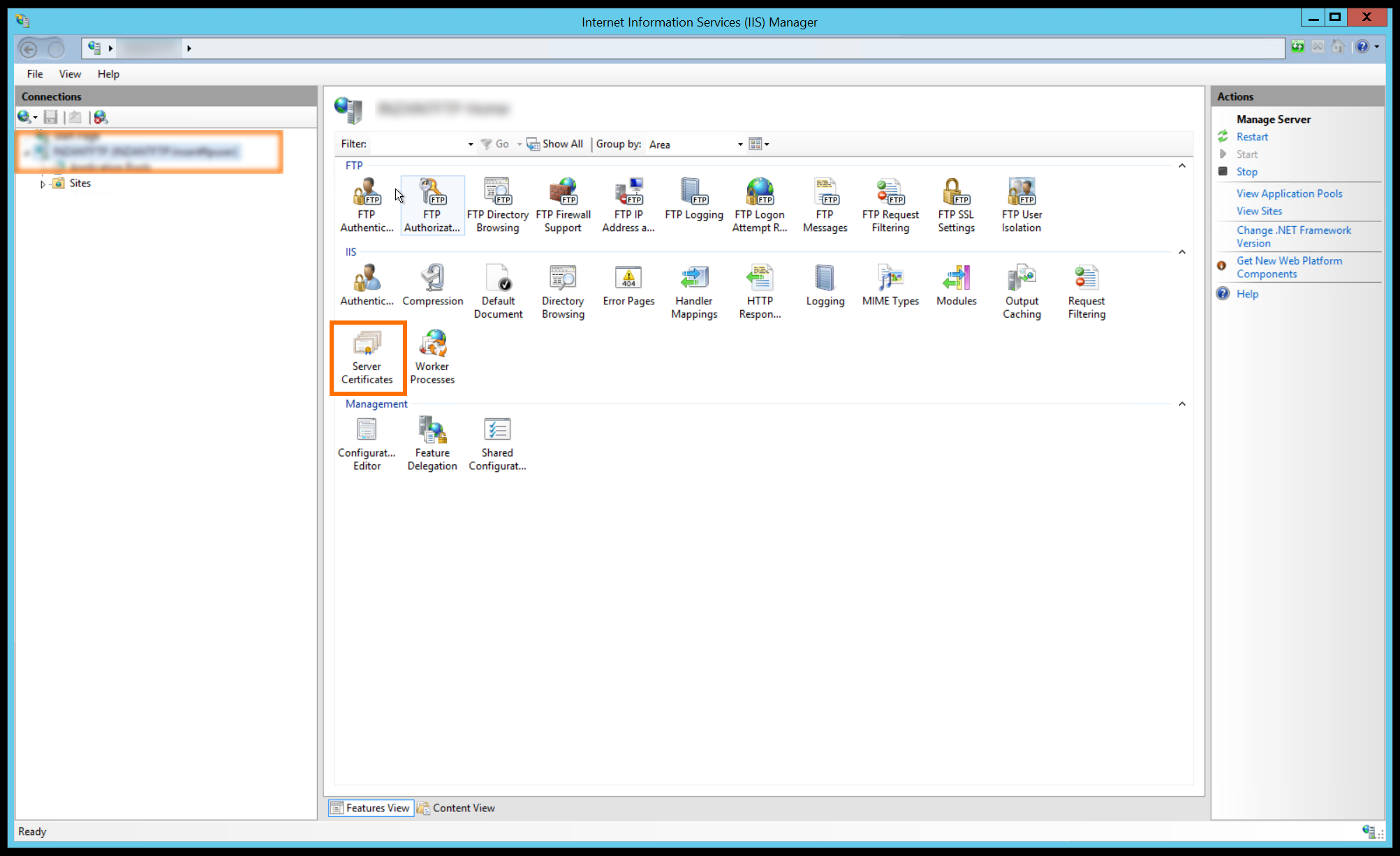The height and width of the screenshot is (856, 1400).
Task: Click the green refresh page icon
Action: pyautogui.click(x=1297, y=47)
